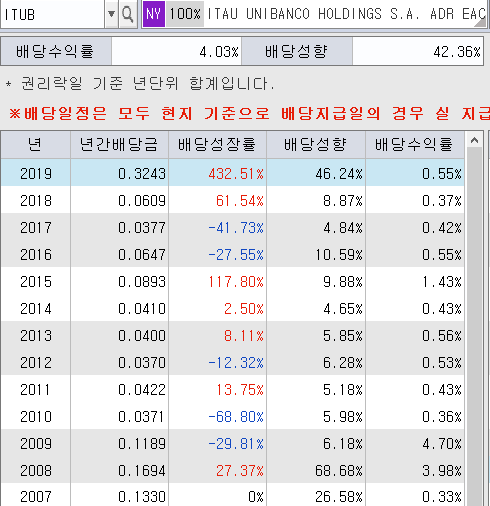
Task: Click annual dividend value 0.0410
Action: 142,309
